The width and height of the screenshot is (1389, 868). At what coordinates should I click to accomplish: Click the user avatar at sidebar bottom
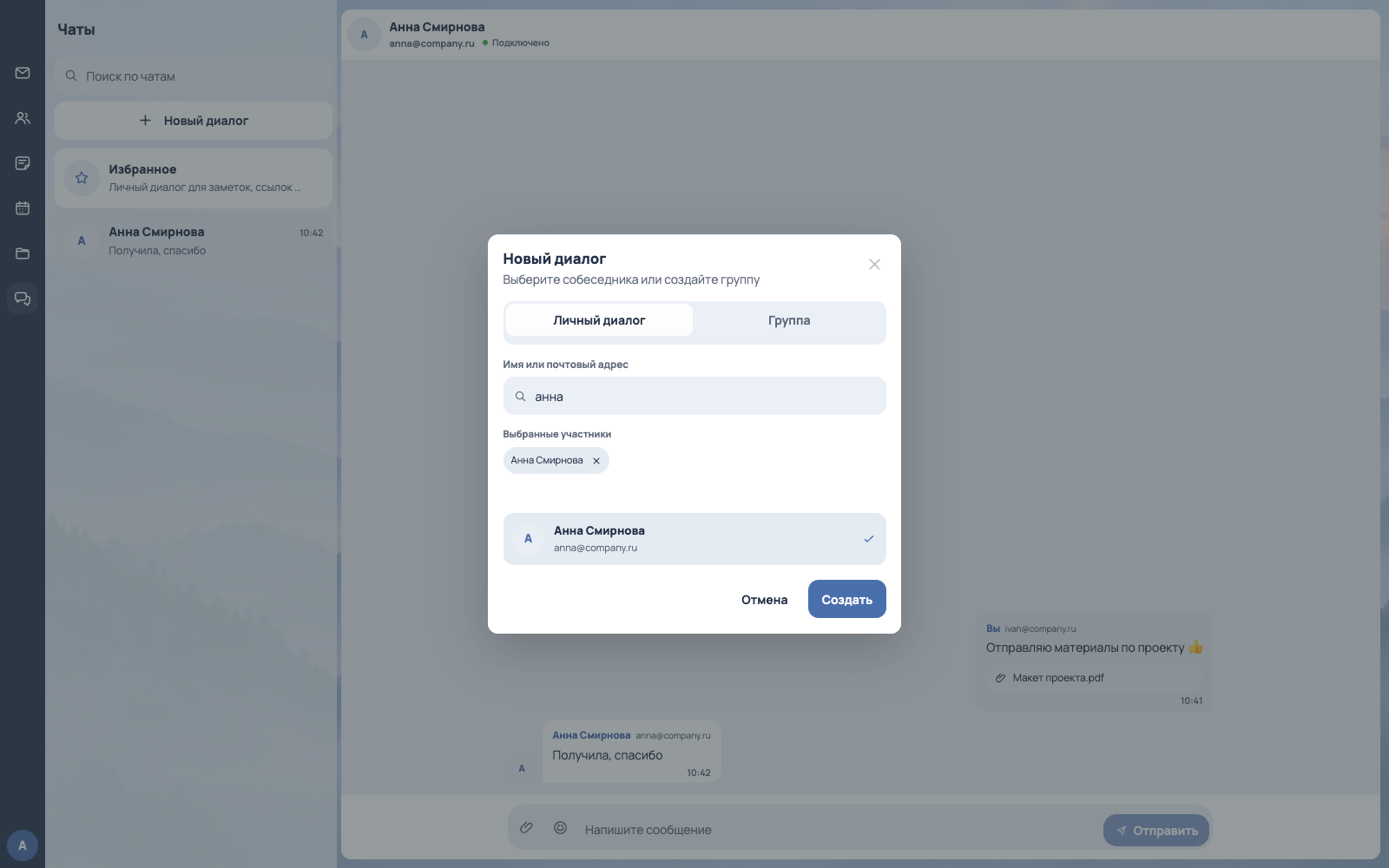pos(23,845)
